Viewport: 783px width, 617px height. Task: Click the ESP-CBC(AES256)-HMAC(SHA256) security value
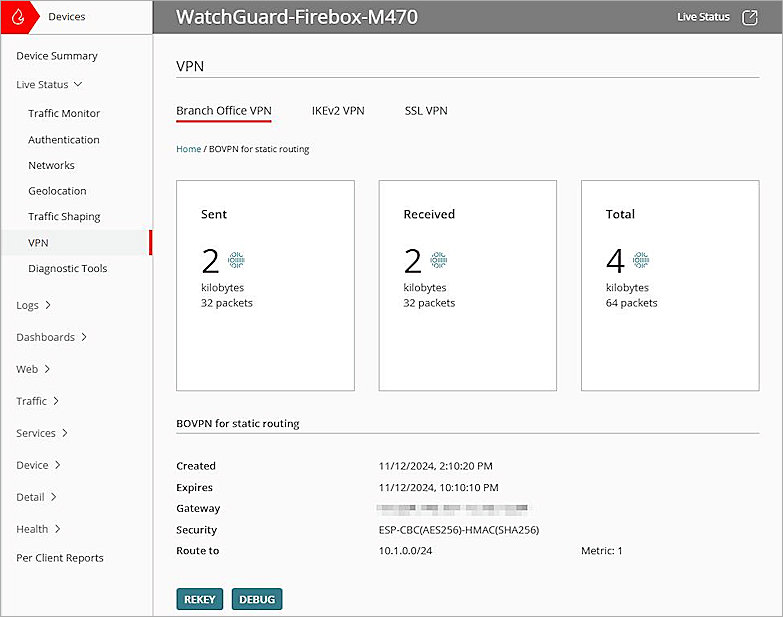point(459,530)
